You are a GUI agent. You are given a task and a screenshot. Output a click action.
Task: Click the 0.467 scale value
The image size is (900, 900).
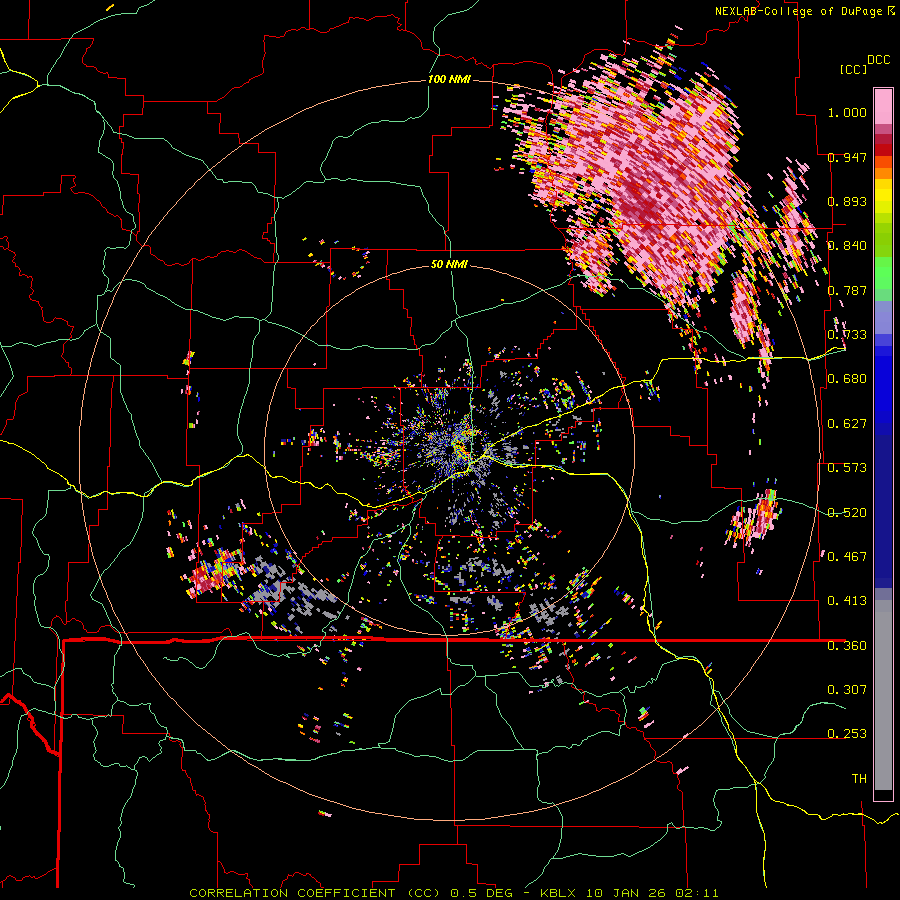(847, 557)
